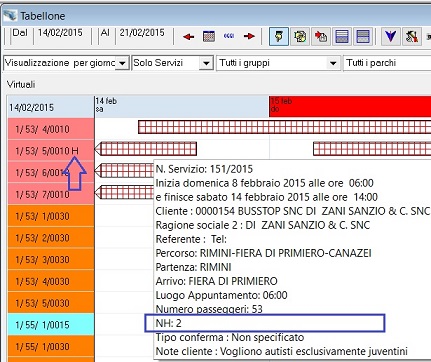This screenshot has width=431, height=362.
Task: Open the Solo Servizi dropdown
Action: 206,63
